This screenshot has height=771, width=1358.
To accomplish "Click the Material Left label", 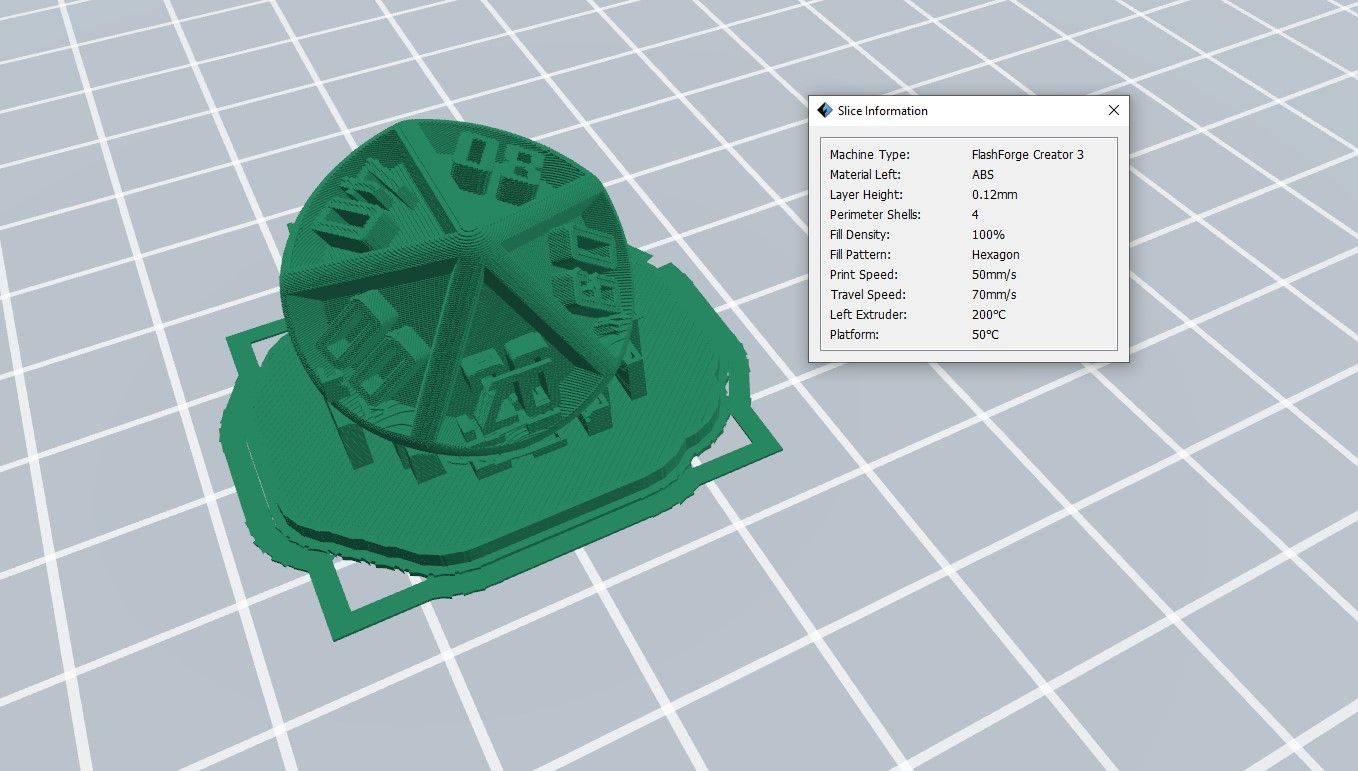I will pyautogui.click(x=865, y=175).
